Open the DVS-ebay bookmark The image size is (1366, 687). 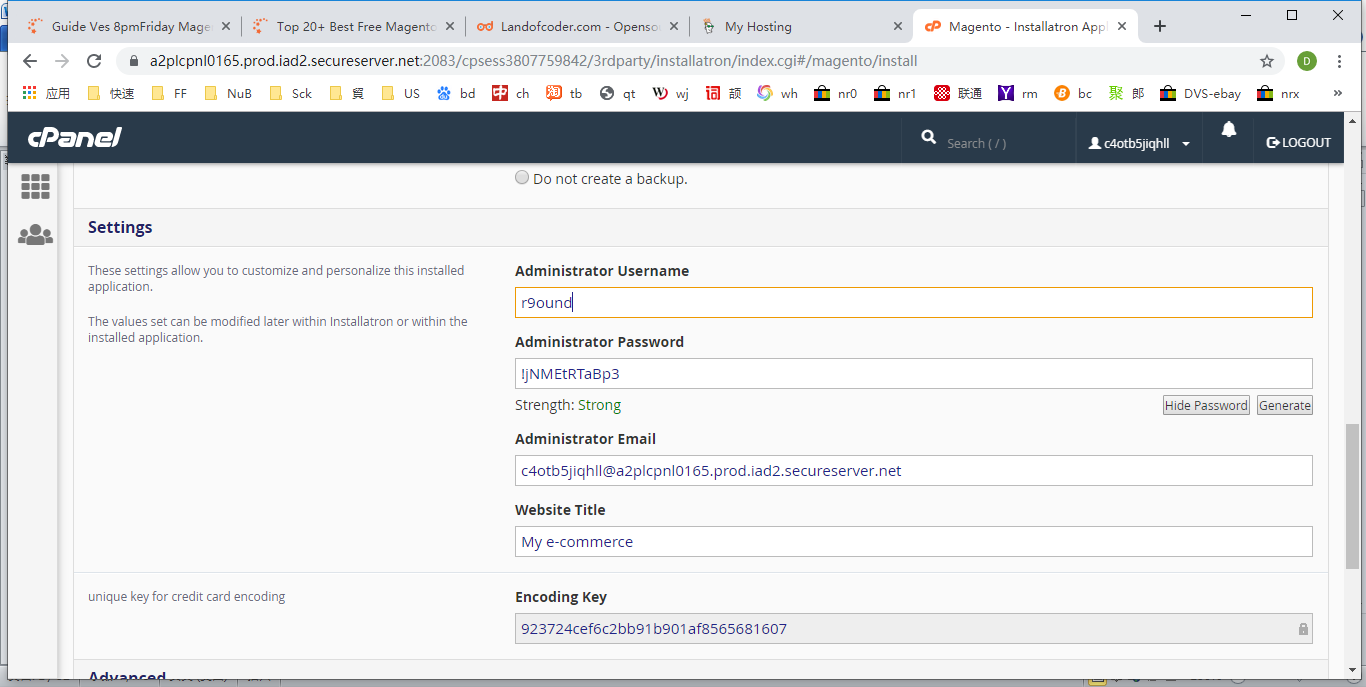(1200, 93)
